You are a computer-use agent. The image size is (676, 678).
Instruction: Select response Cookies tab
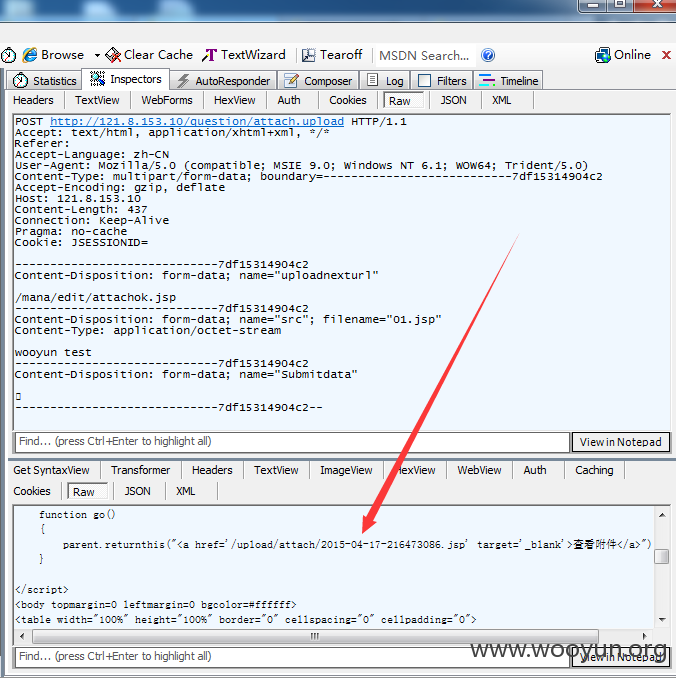(x=32, y=491)
